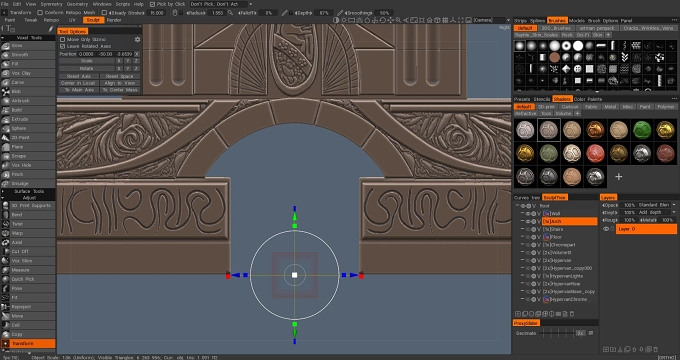Click the Center in Local button
This screenshot has width=680, height=360.
[78, 83]
